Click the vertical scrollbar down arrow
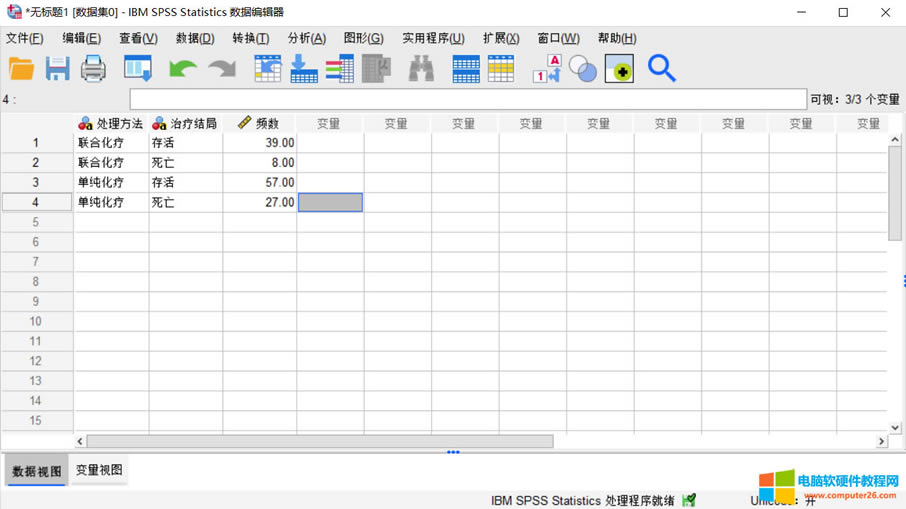Screen dimensions: 906x509 click(x=895, y=427)
